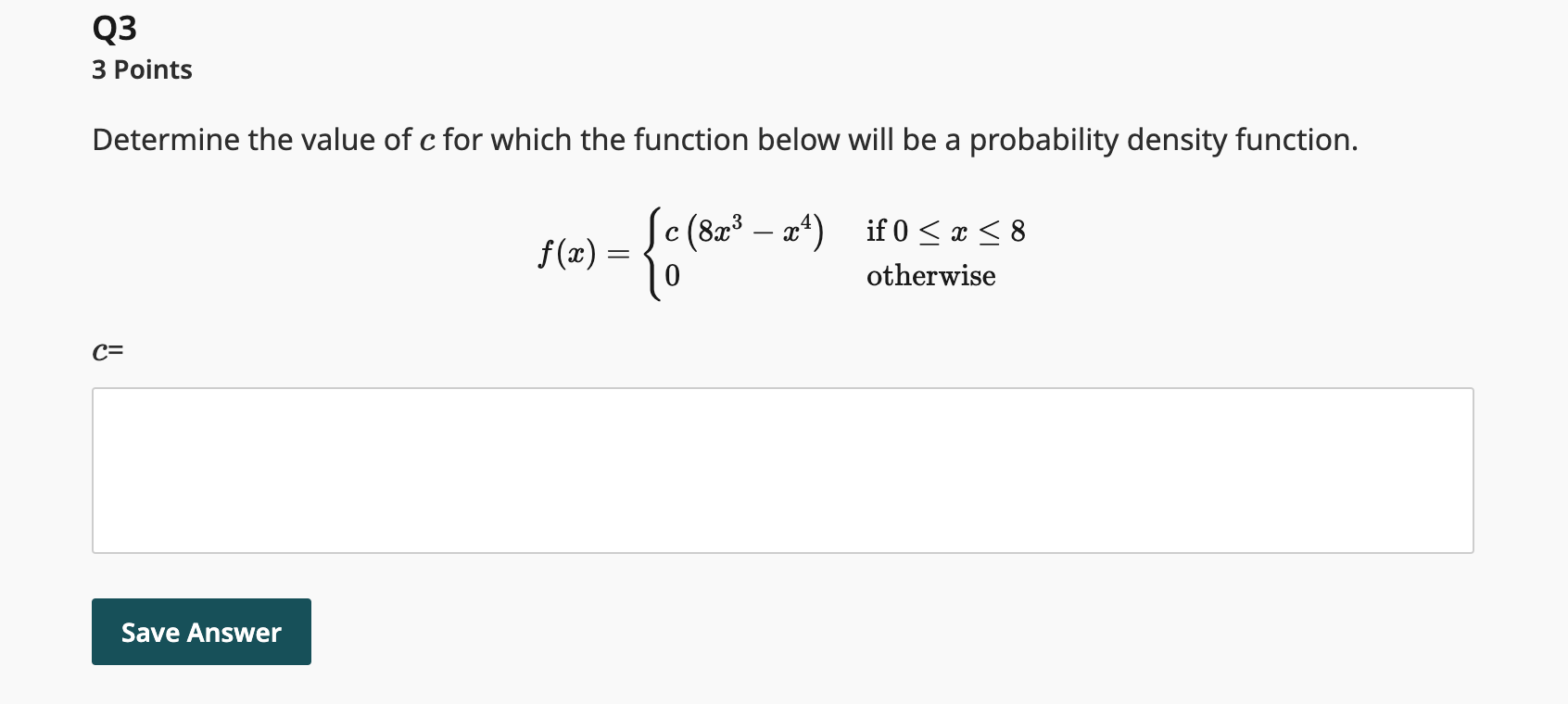This screenshot has width=1568, height=704.
Task: Select the italic c in the question text
Action: click(x=427, y=140)
